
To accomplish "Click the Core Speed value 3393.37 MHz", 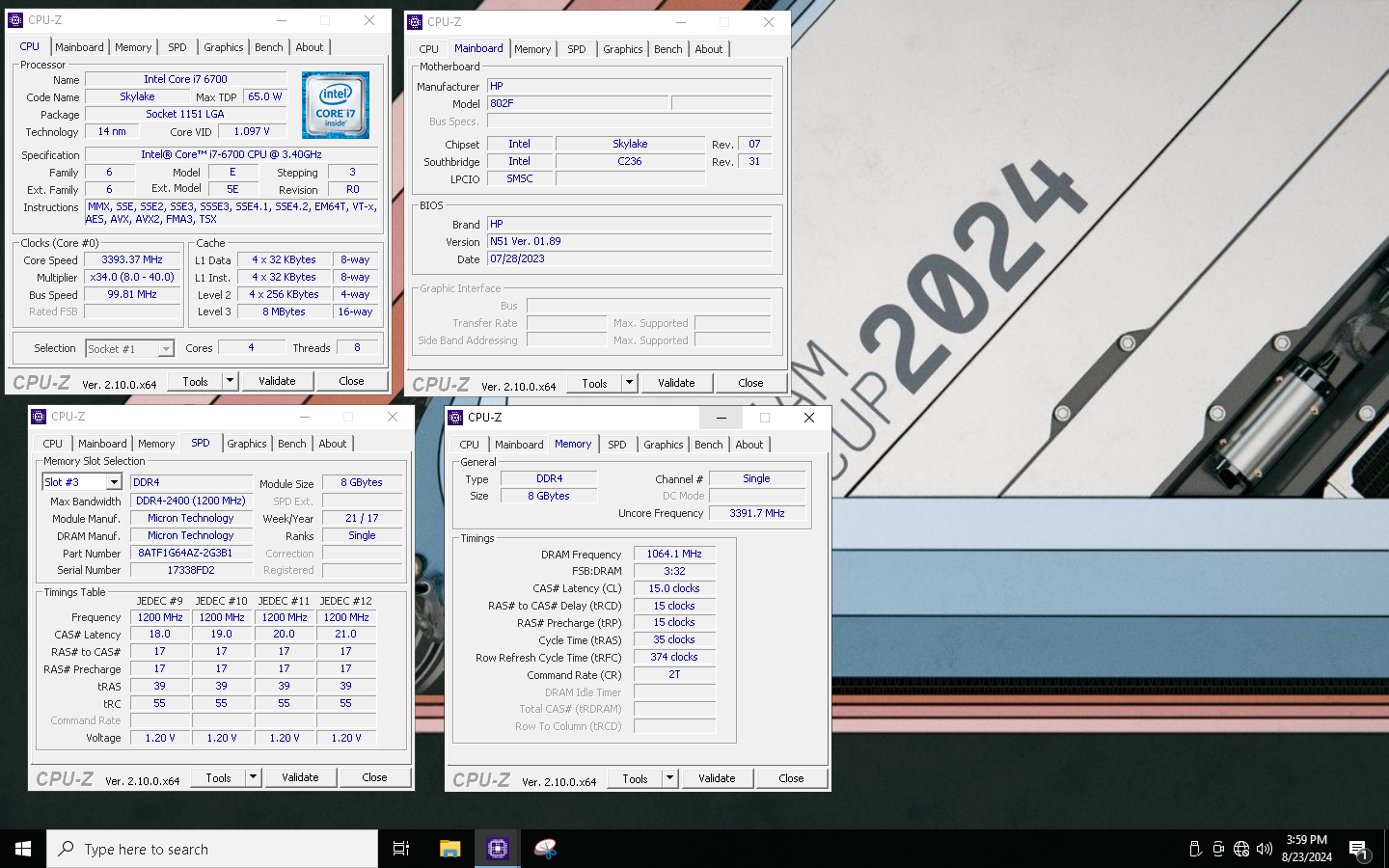I will tap(132, 259).
